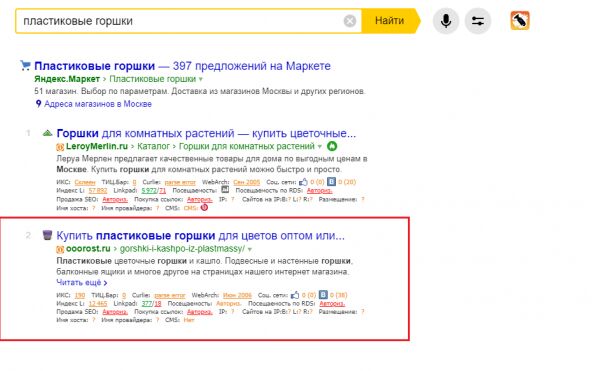Click the purple pot favicon of ooorost result
600x371 pixels.
click(47, 235)
